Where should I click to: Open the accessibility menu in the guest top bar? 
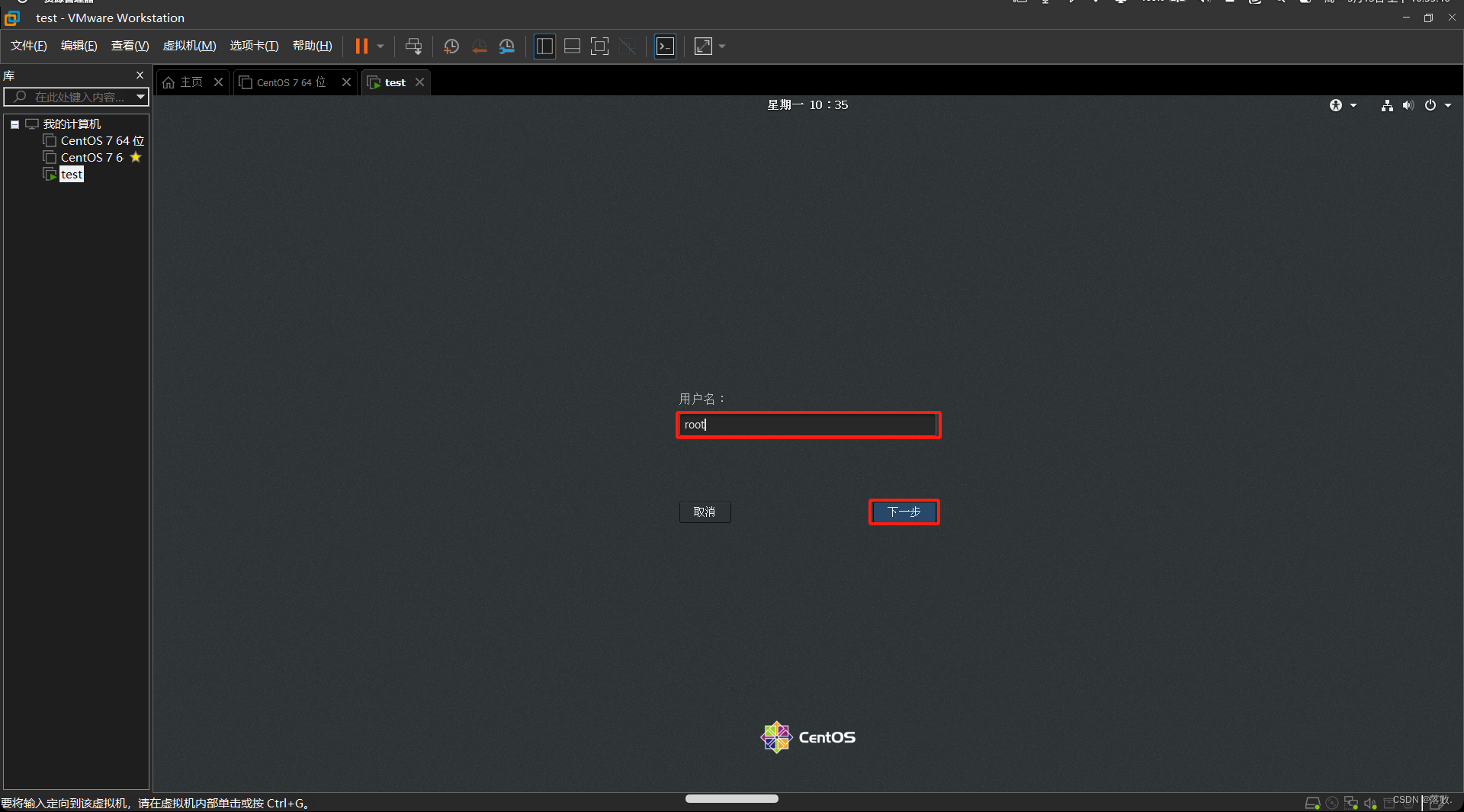click(1336, 105)
